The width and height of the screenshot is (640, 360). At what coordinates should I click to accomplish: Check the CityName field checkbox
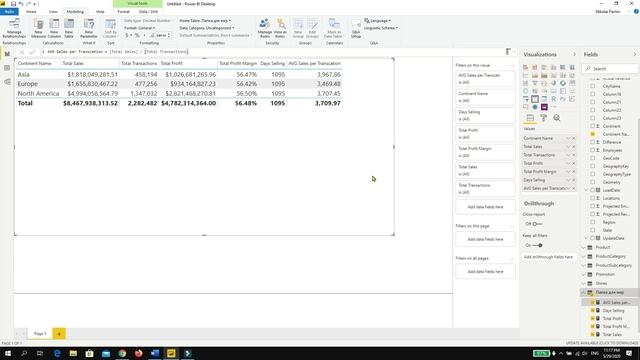(593, 86)
